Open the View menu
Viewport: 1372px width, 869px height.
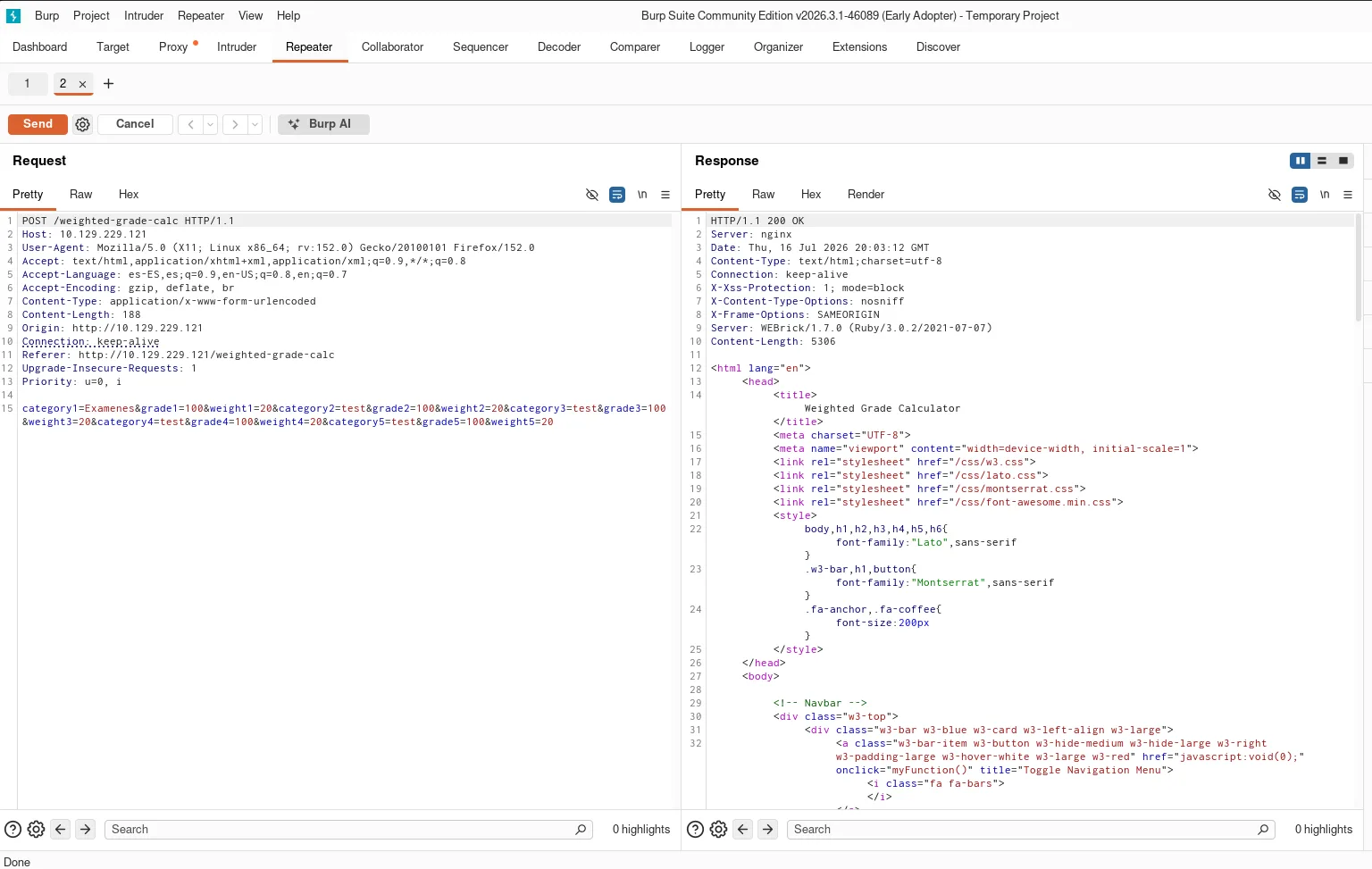point(250,16)
